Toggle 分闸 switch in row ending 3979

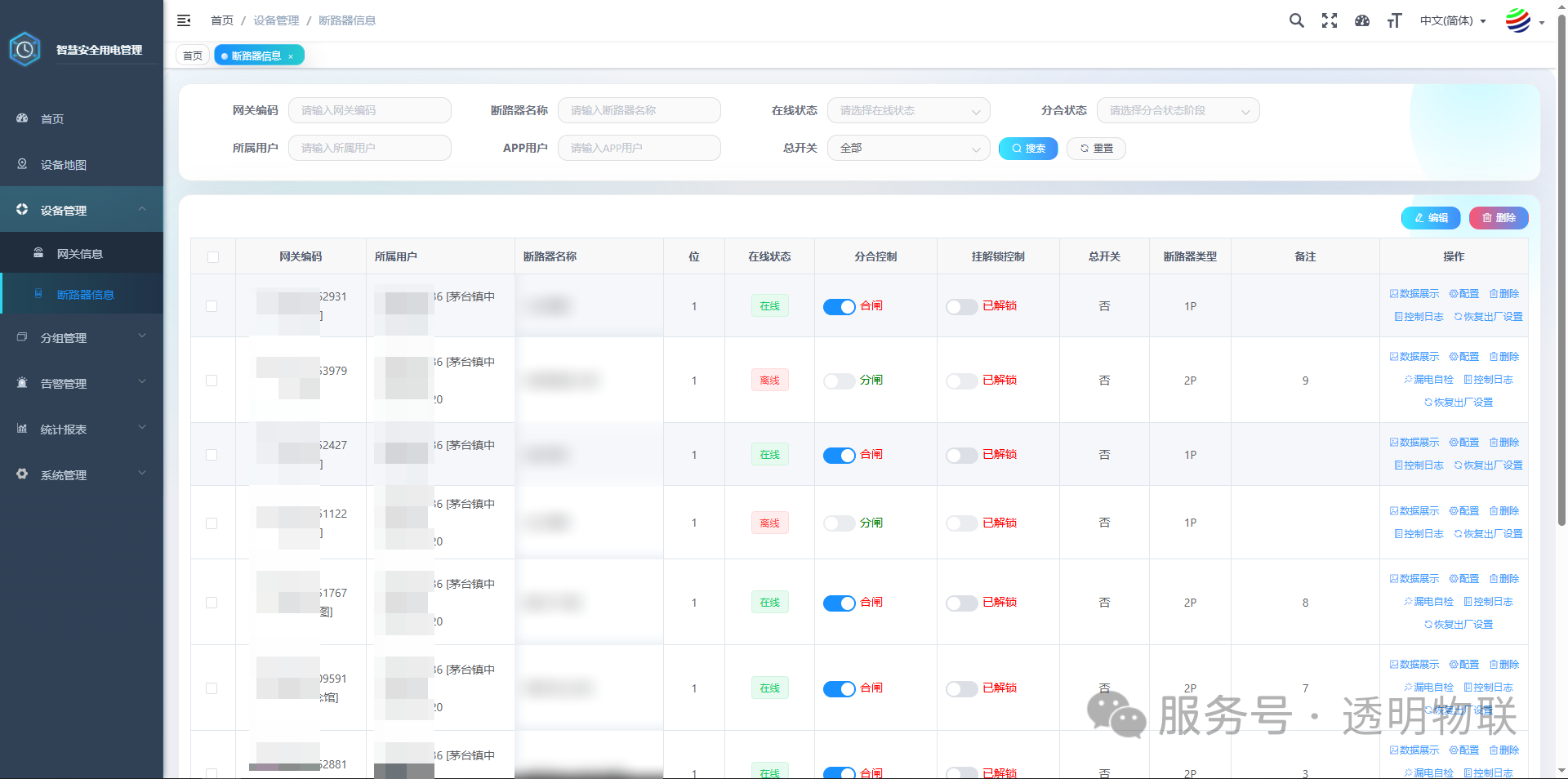pyautogui.click(x=839, y=381)
